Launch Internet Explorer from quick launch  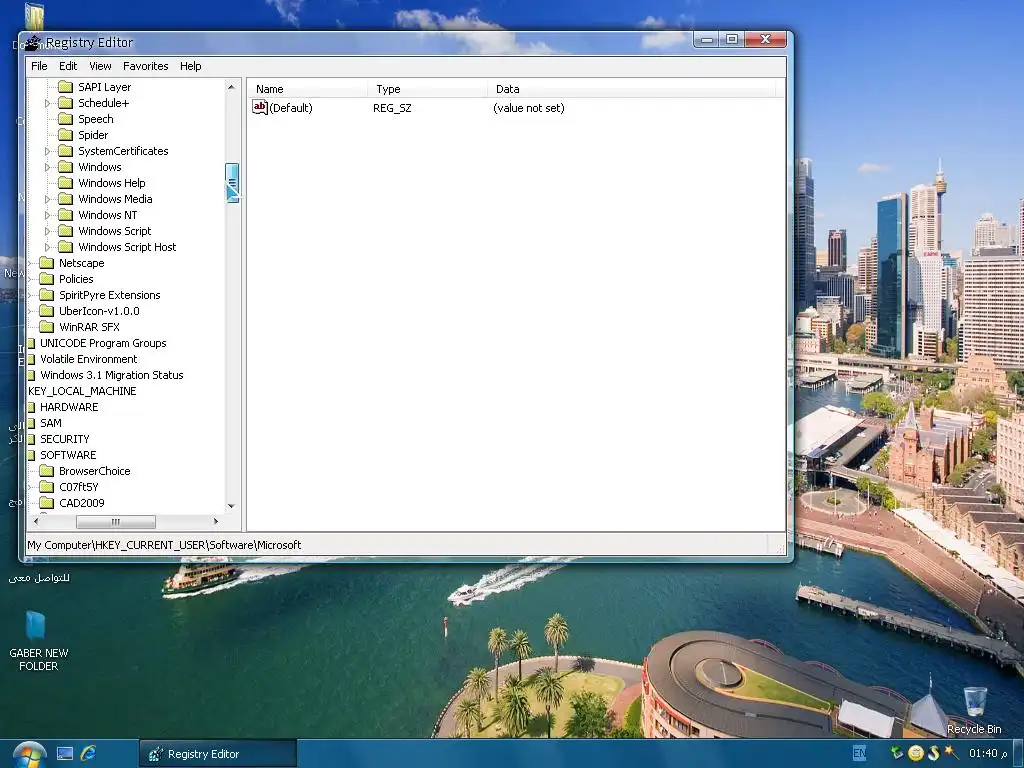pyautogui.click(x=88, y=753)
